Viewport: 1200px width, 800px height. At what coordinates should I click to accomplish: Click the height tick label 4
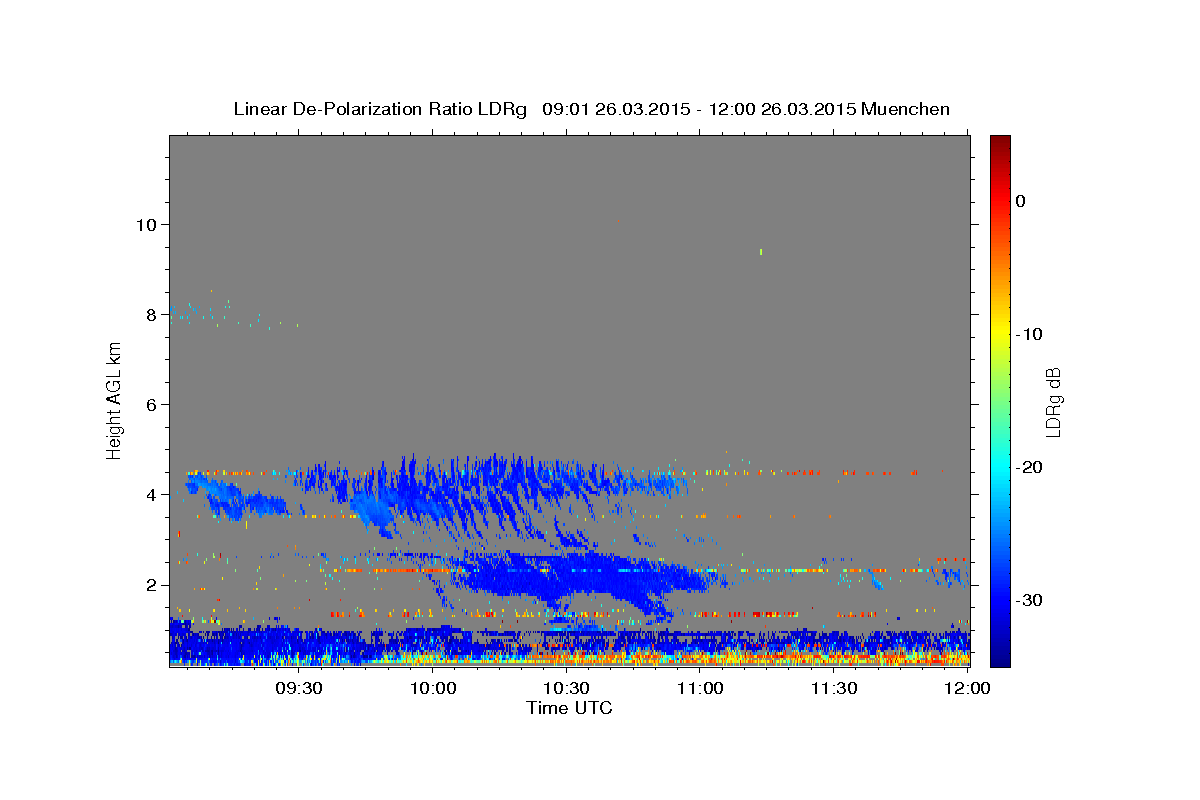point(153,495)
